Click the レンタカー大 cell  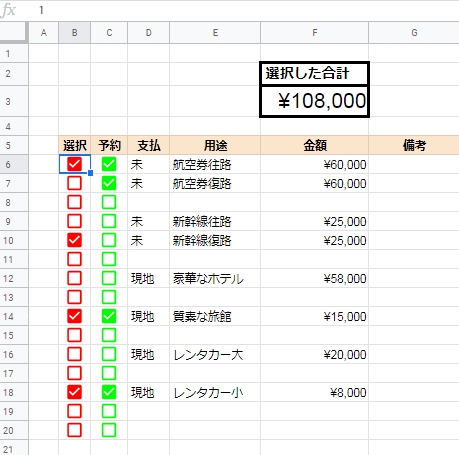(x=215, y=354)
